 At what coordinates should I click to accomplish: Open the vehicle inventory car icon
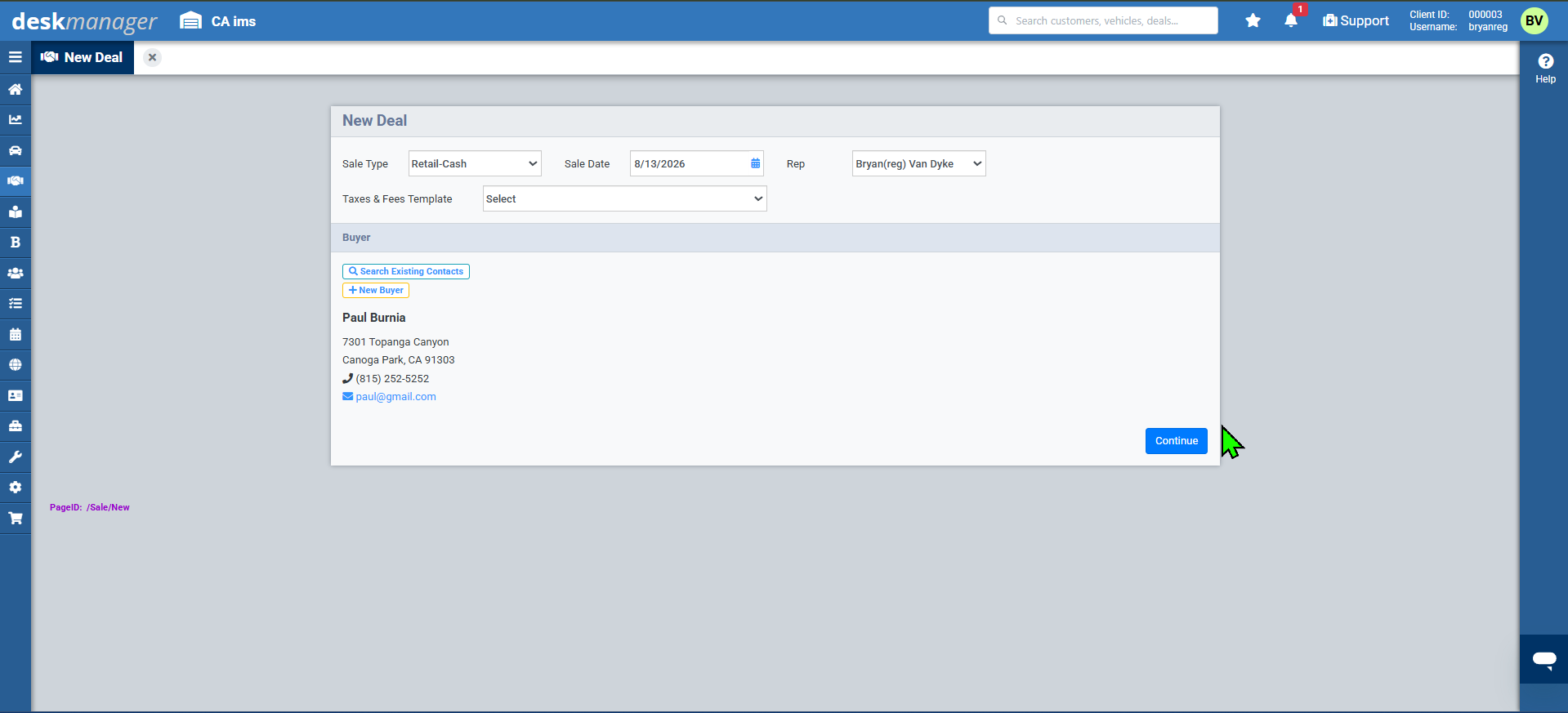click(x=15, y=150)
